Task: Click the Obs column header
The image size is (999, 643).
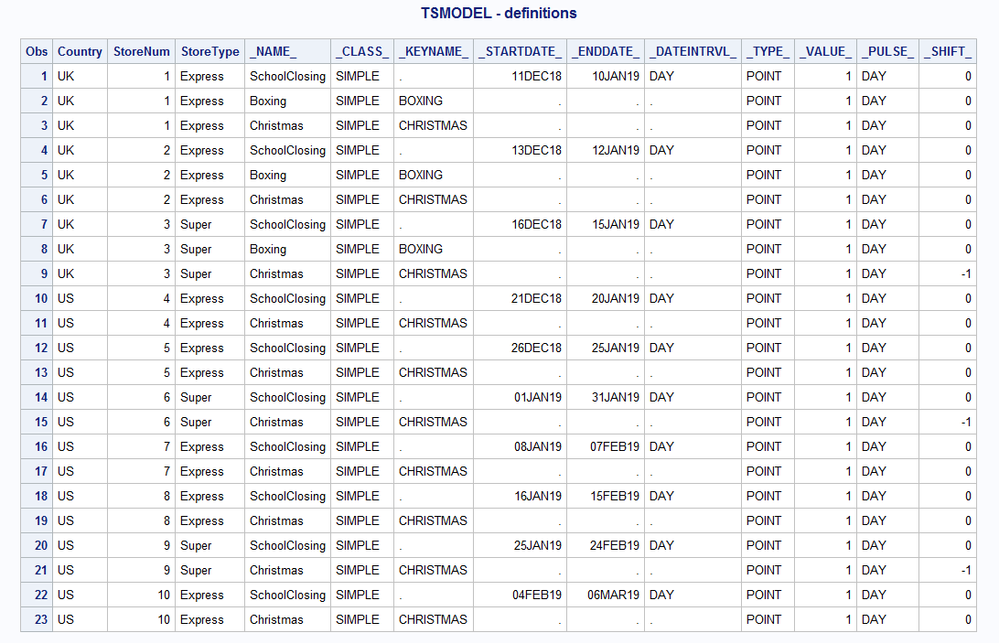Action: click(x=37, y=52)
